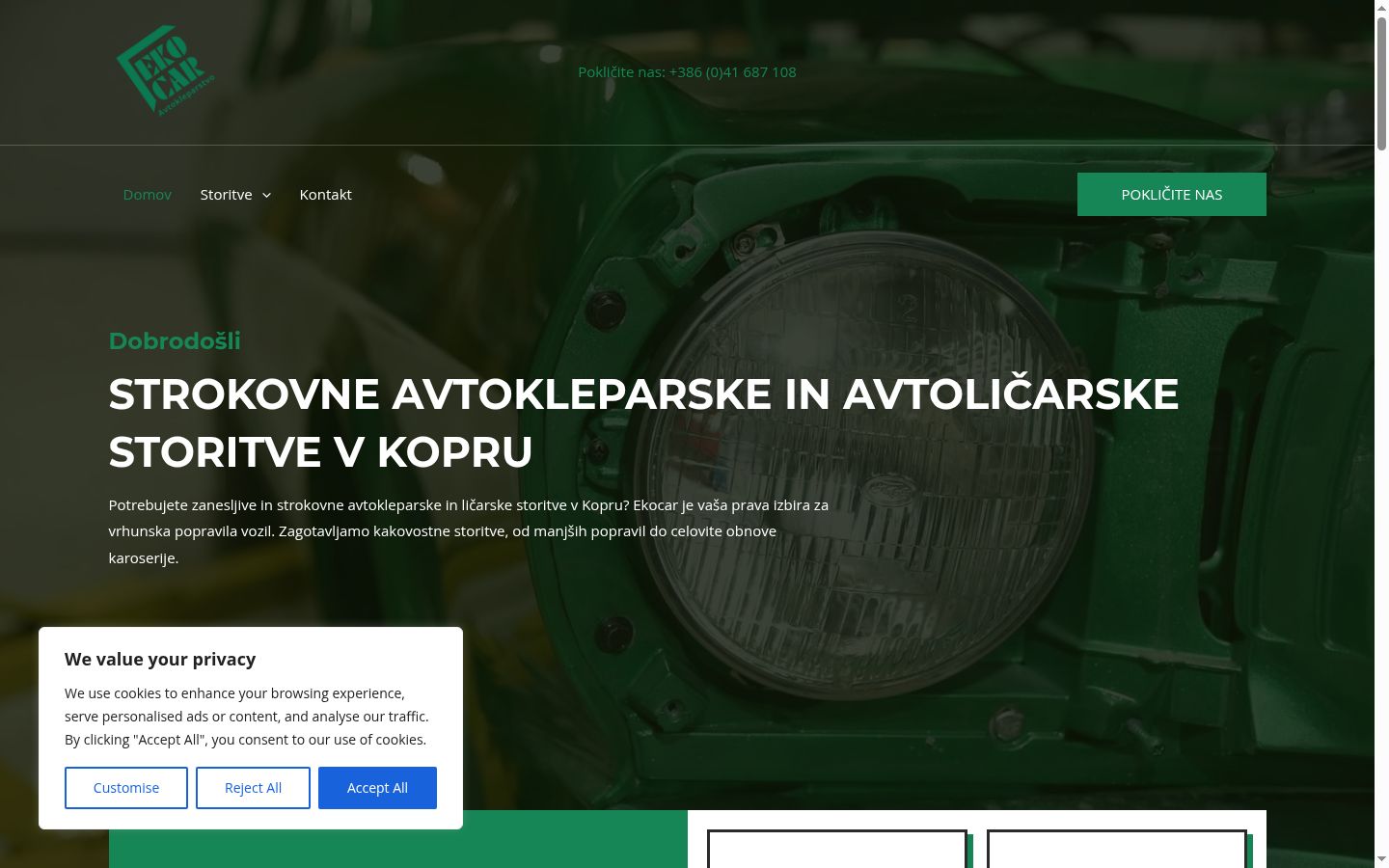Accept all cookies

coord(377,788)
